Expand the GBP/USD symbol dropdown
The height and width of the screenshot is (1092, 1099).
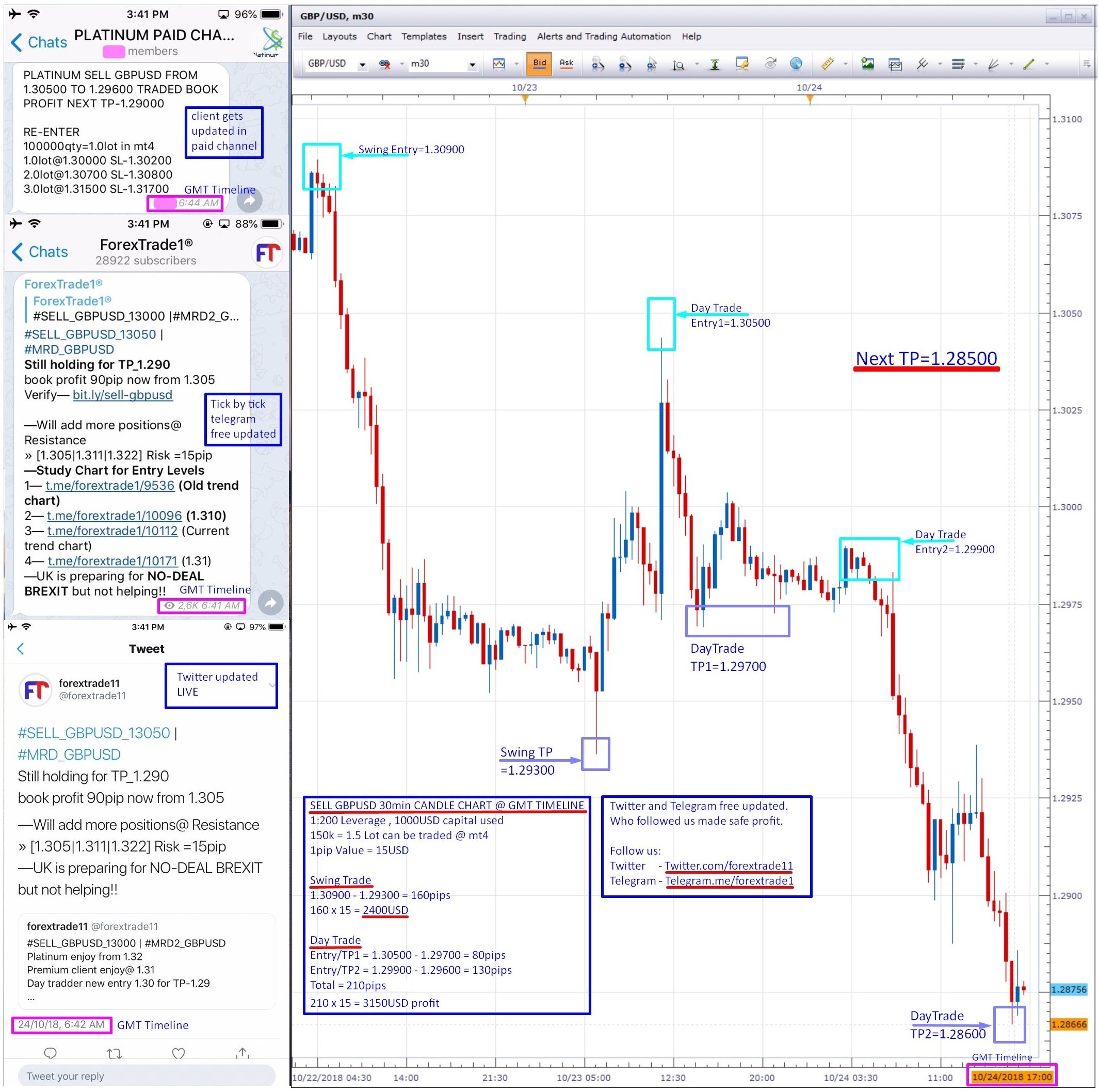click(362, 65)
